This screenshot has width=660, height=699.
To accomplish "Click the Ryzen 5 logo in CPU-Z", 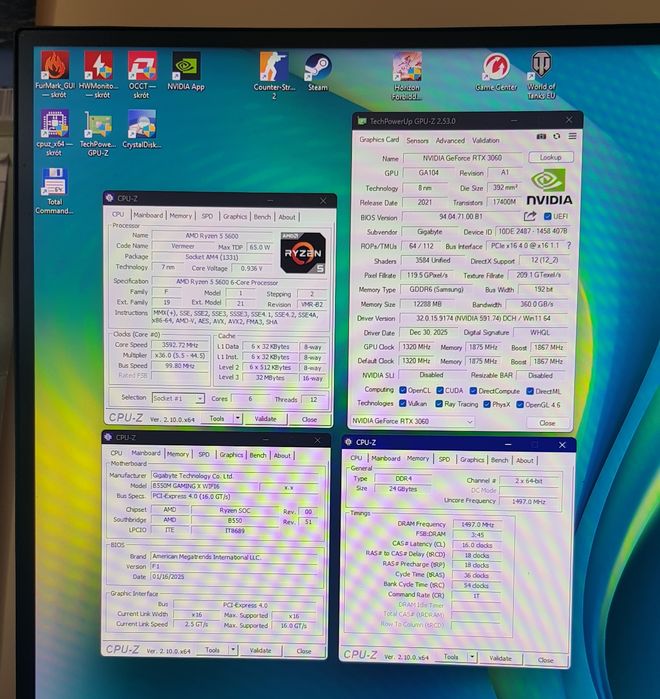I will [x=303, y=253].
